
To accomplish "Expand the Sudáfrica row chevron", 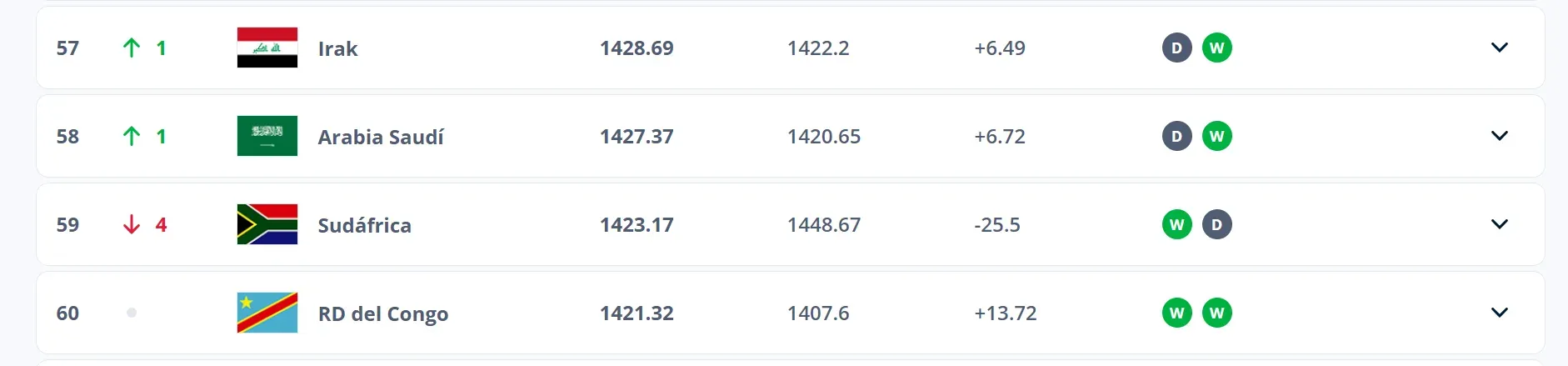I will [x=1499, y=224].
